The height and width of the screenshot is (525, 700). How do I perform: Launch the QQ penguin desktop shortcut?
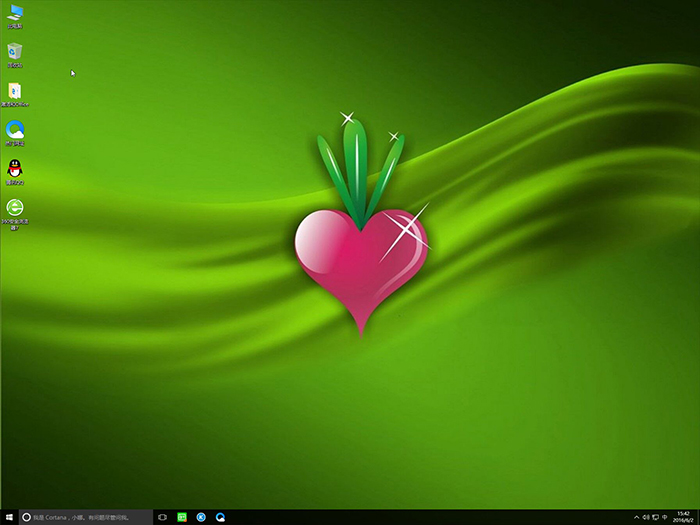click(x=16, y=169)
